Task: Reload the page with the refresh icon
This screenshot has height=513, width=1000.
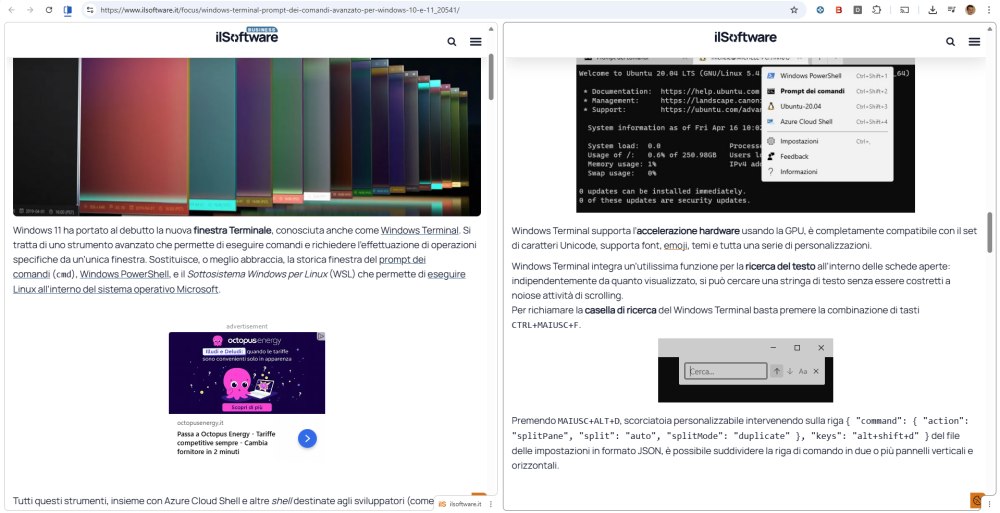Action: (x=49, y=10)
